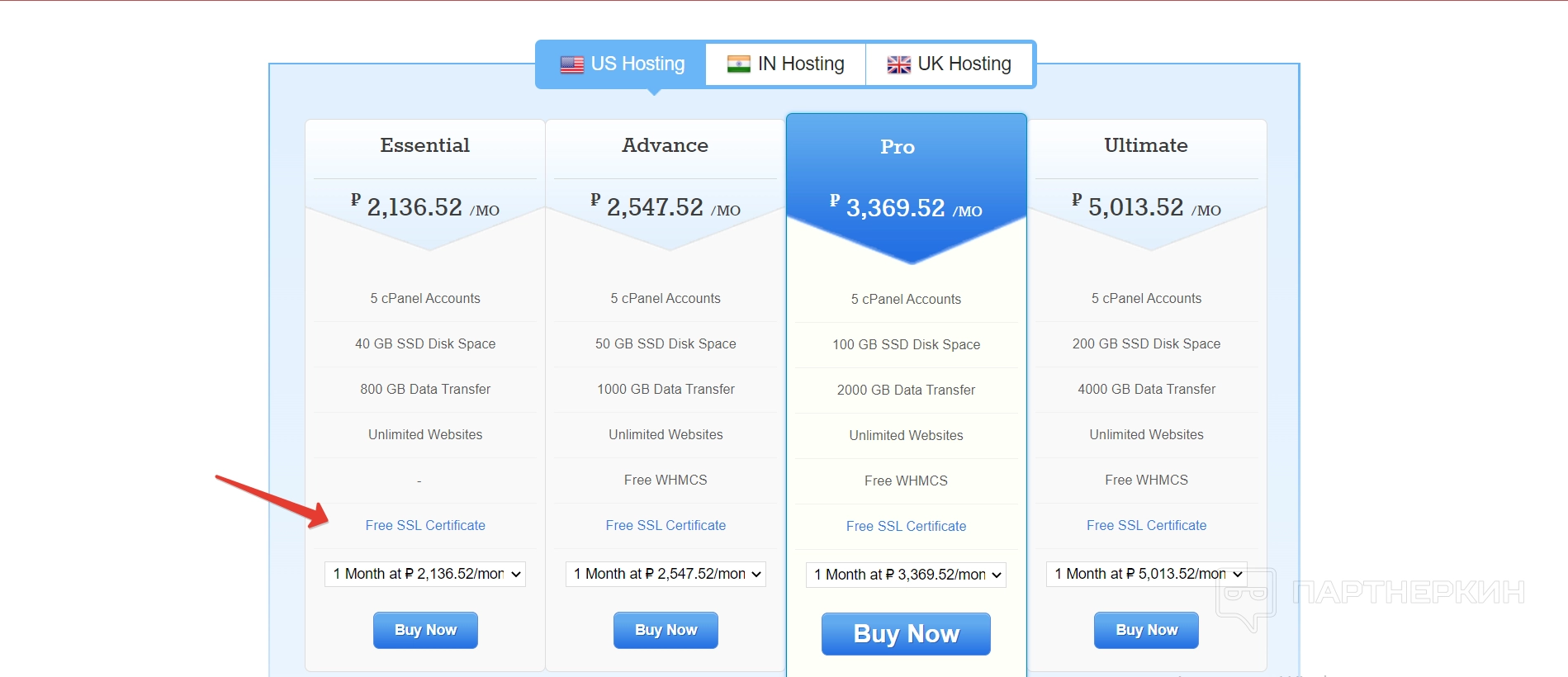
Task: Open Ultimate plan Free SSL Certificate link
Action: [x=1146, y=525]
